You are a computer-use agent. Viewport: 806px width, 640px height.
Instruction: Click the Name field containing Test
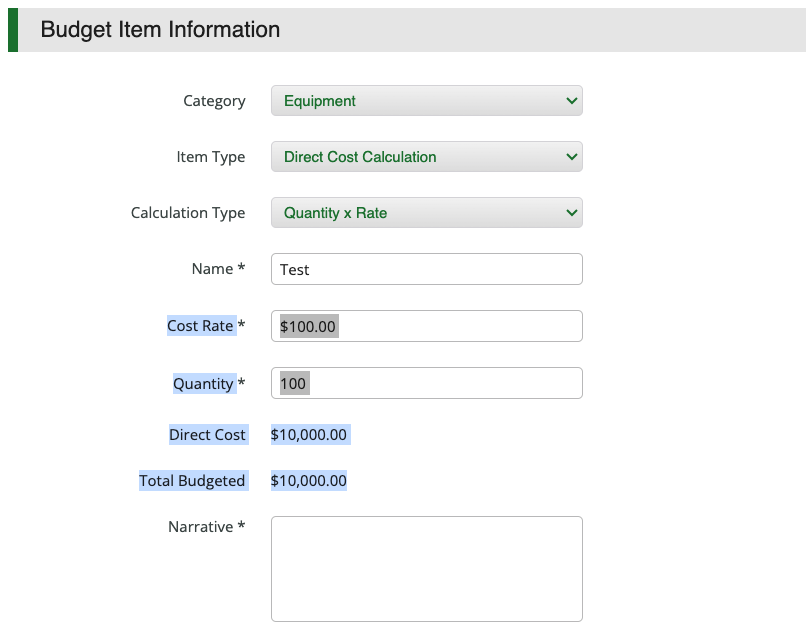point(426,269)
